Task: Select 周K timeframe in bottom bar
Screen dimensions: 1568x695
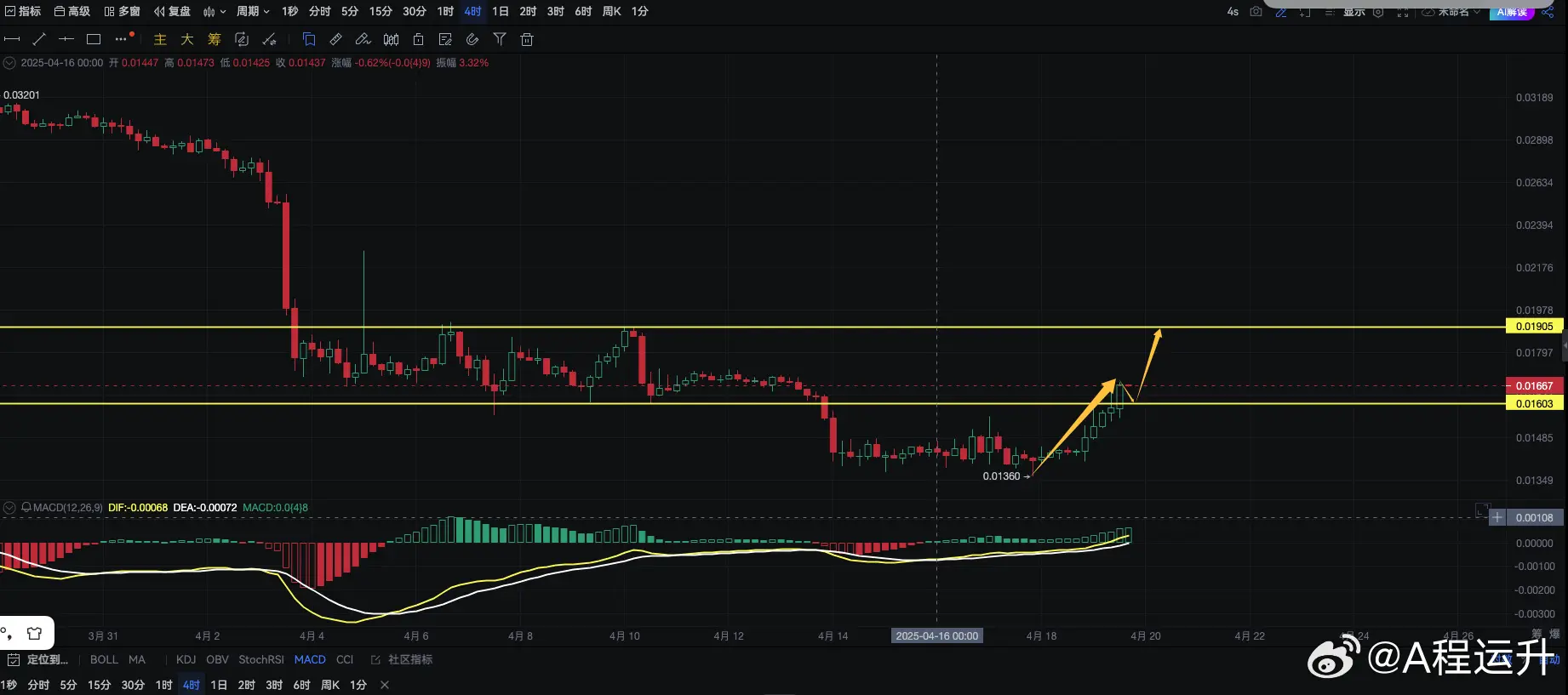Action: 330,685
